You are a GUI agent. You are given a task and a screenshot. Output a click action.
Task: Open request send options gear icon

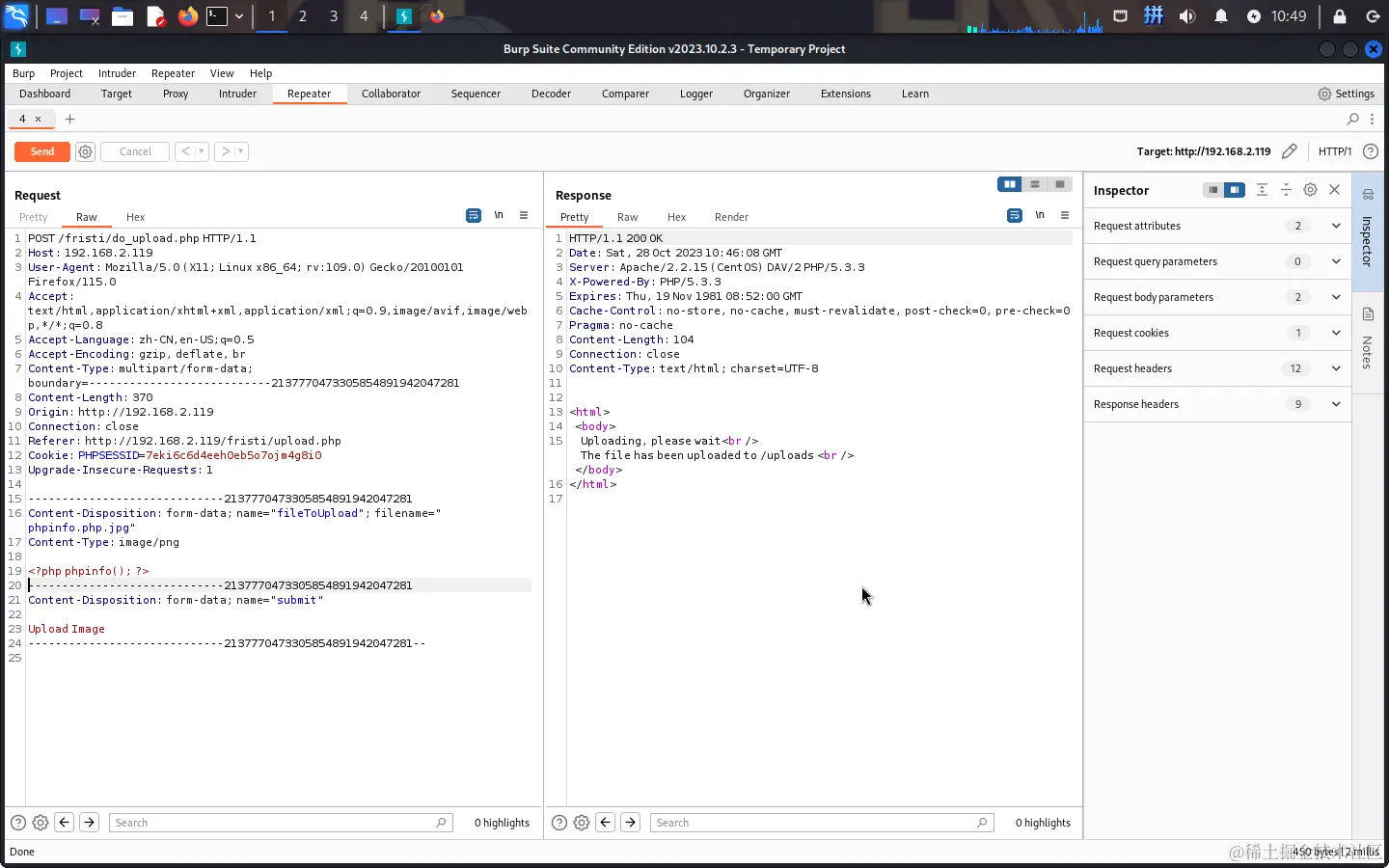click(85, 151)
